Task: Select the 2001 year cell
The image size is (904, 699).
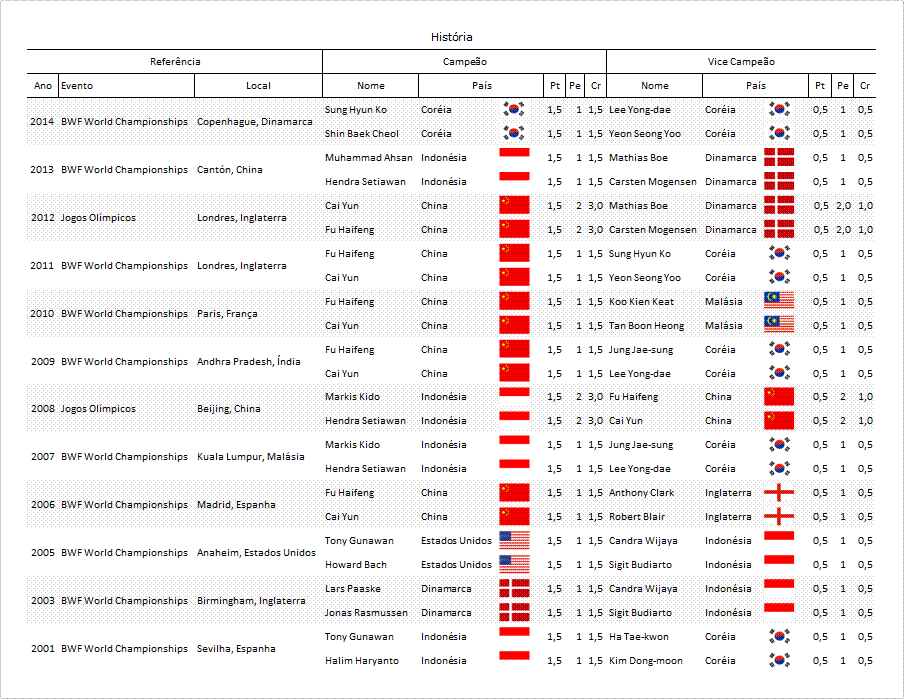Action: pyautogui.click(x=42, y=648)
